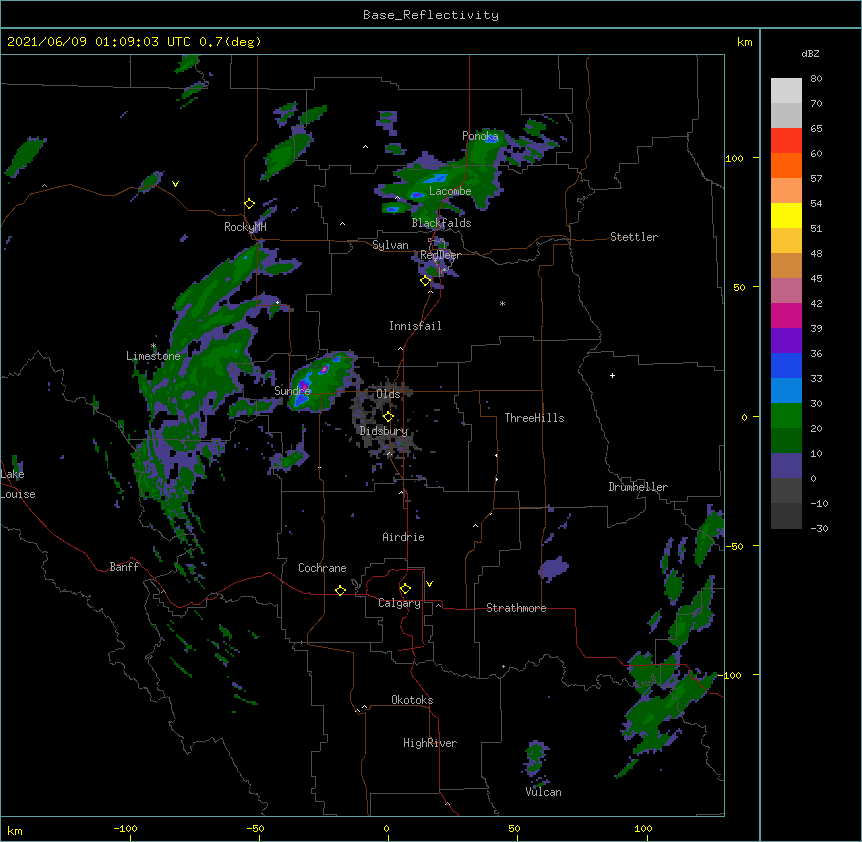This screenshot has height=842, width=862.
Task: Click the purple echo blob northeast of Strathmore
Action: [553, 568]
